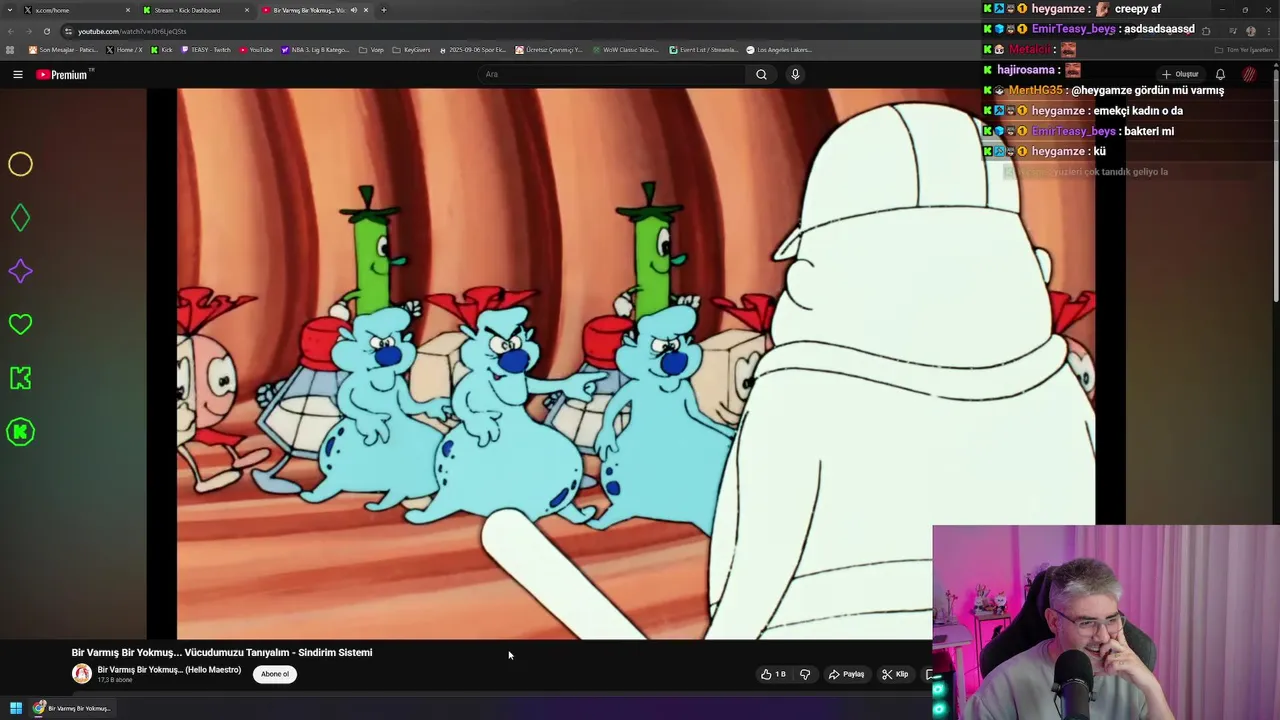Open the media control music-note icon

tap(1232, 31)
